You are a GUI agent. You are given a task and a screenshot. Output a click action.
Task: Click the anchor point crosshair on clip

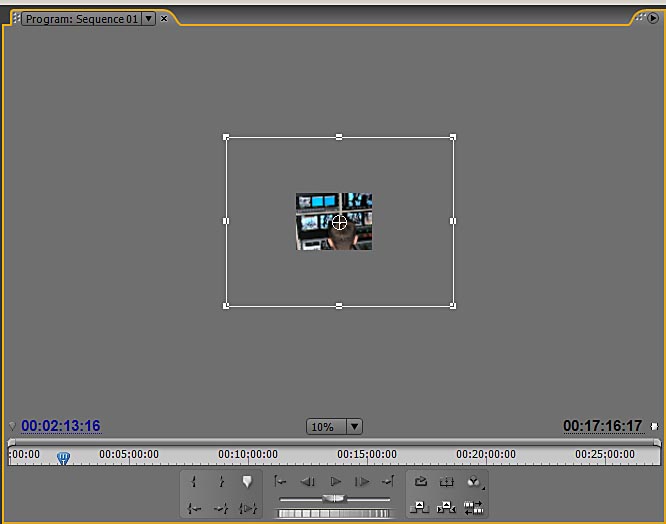click(x=339, y=222)
